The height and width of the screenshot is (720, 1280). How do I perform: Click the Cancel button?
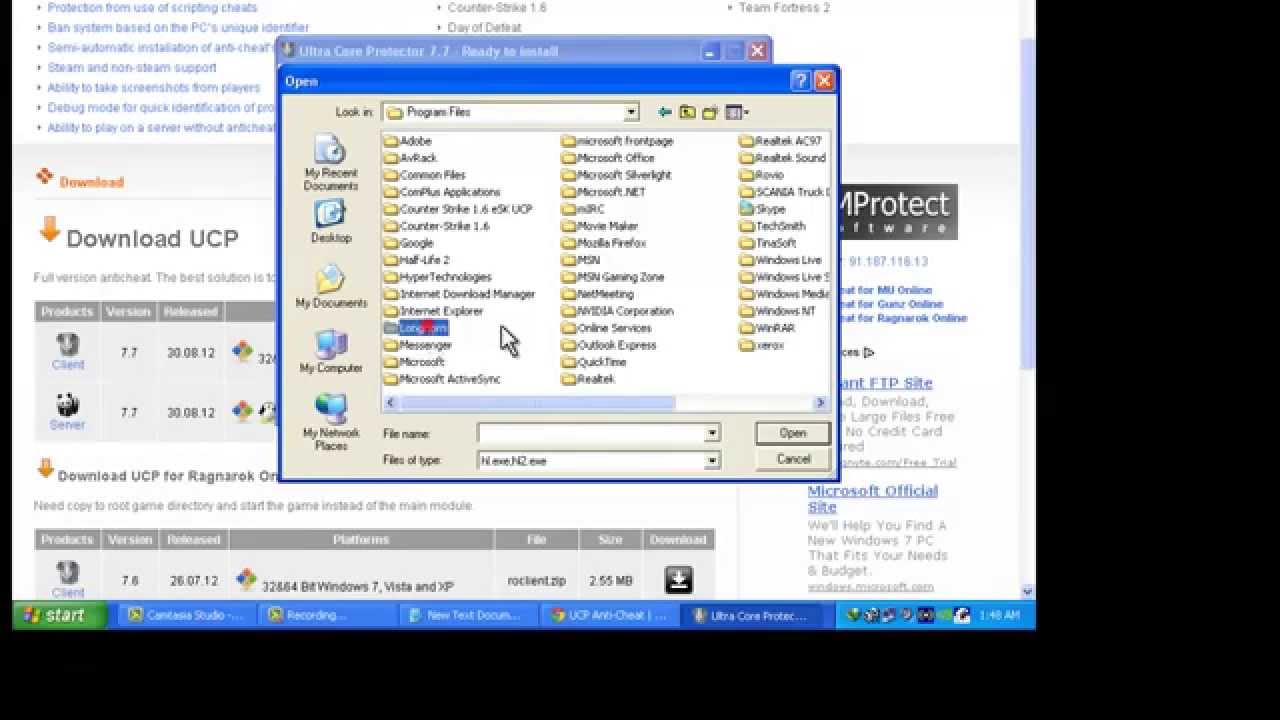click(x=793, y=459)
